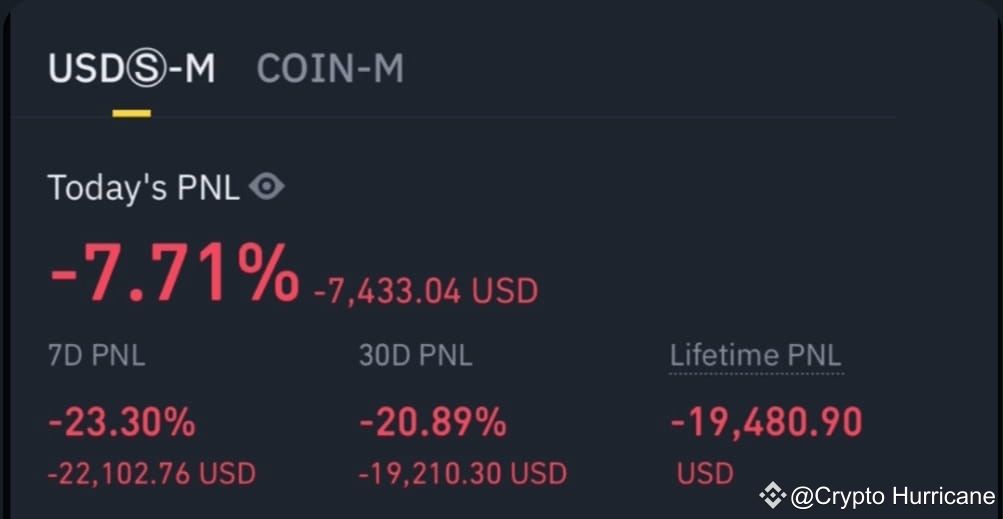Click the -7,433.04 USD amount
This screenshot has height=519, width=1003.
pos(426,292)
